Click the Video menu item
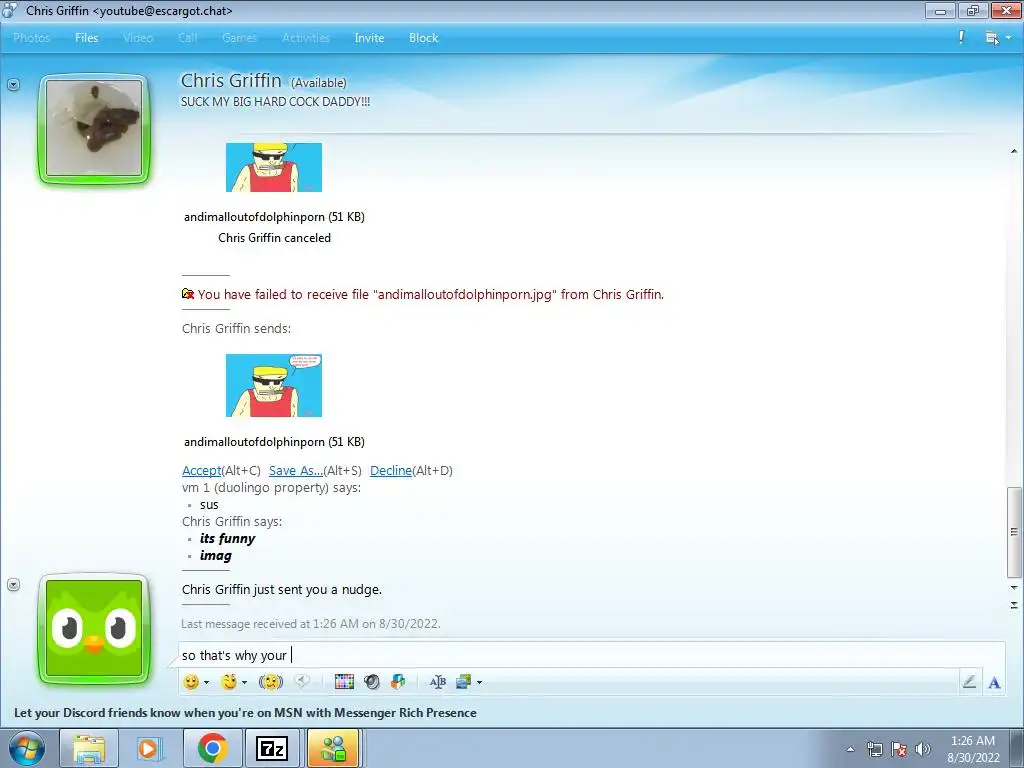This screenshot has width=1024, height=768. coord(138,38)
